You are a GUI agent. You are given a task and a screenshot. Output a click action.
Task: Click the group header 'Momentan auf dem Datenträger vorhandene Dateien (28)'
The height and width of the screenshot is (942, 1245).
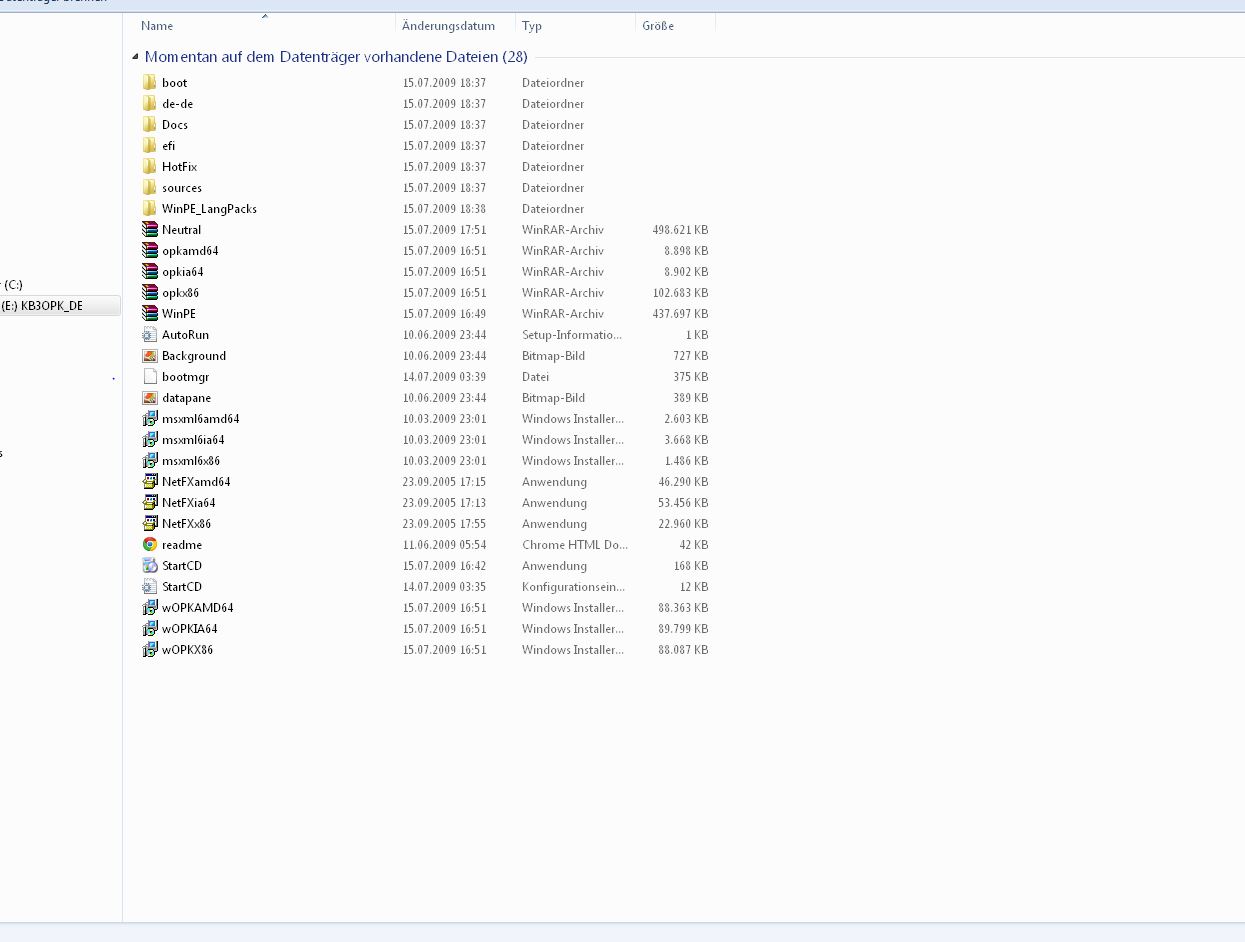[x=336, y=57]
